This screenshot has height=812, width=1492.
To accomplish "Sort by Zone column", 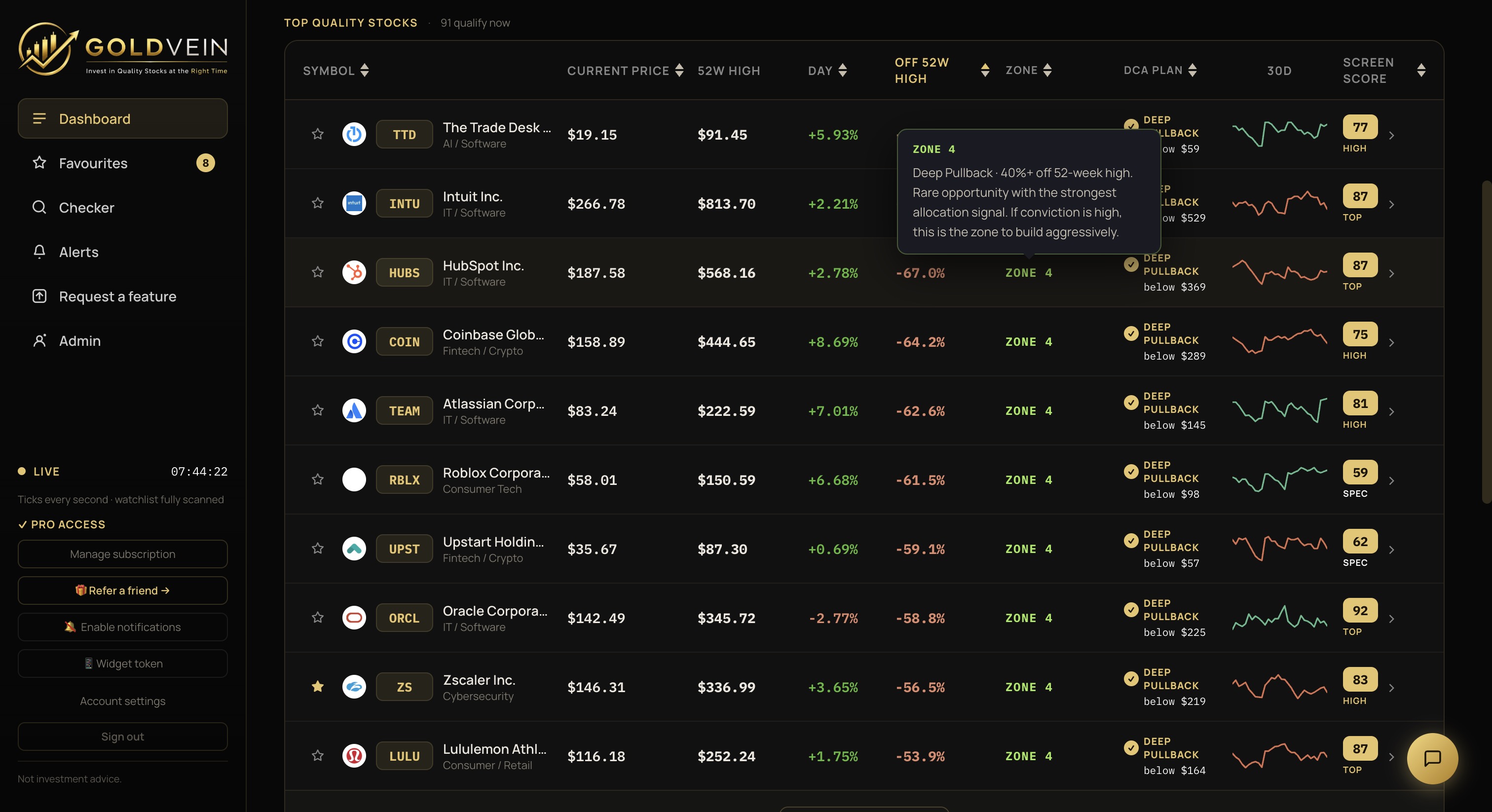I will pos(1029,70).
